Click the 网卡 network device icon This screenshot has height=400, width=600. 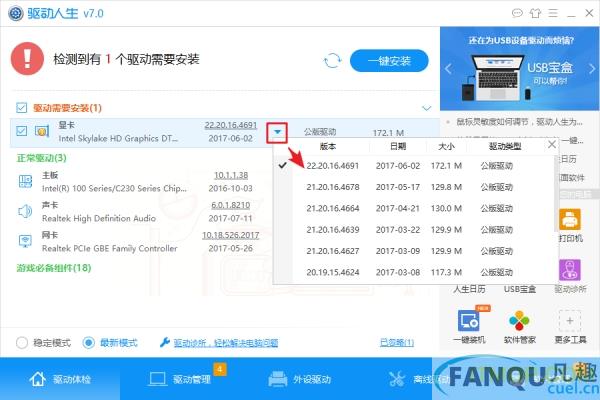tap(25, 241)
